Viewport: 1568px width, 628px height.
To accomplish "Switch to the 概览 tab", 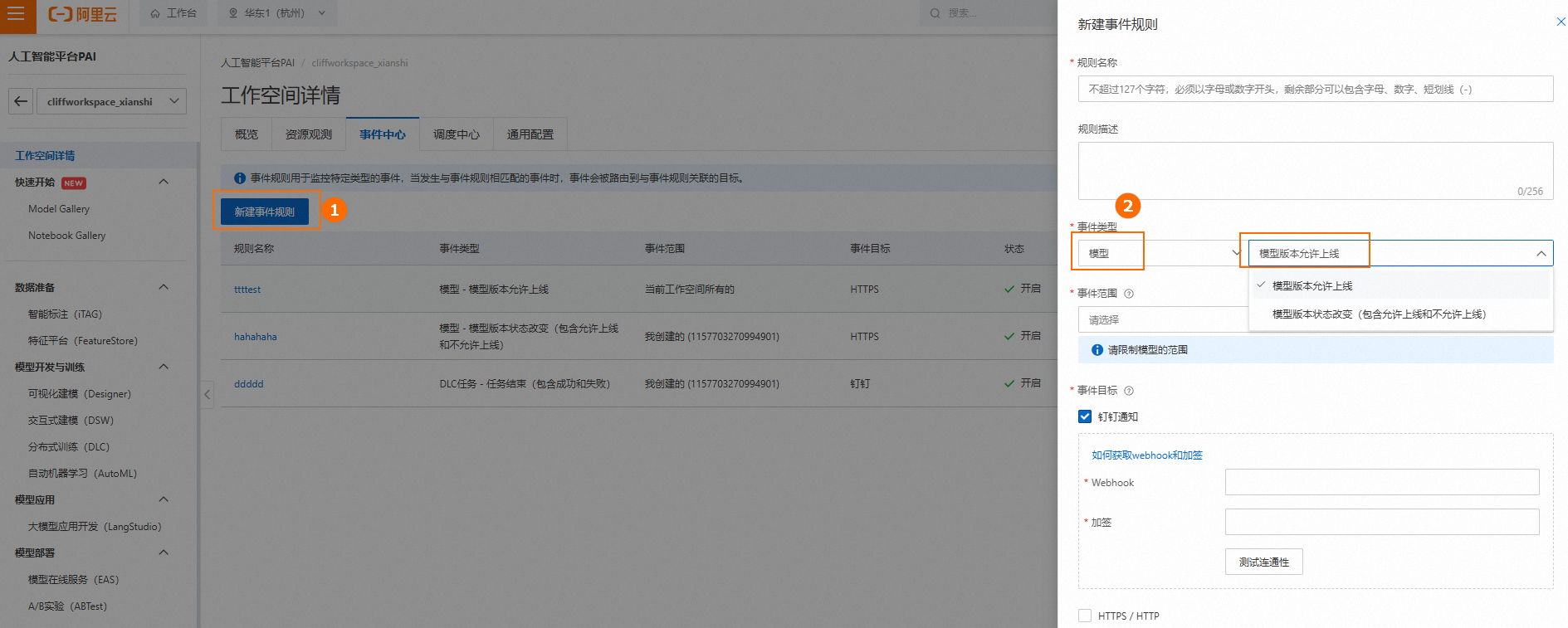I will pos(247,134).
